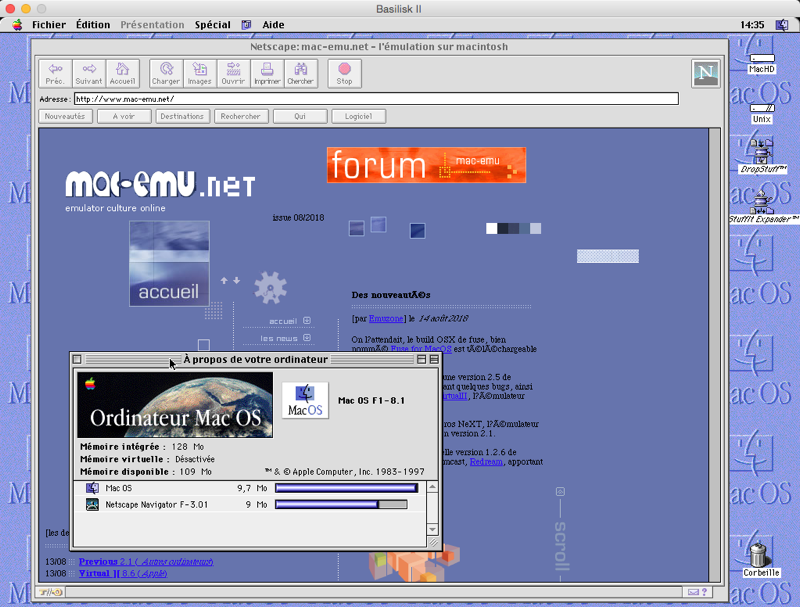Click the Mac OS memory usage bar
Screen dimensions: 800x607
346,488
